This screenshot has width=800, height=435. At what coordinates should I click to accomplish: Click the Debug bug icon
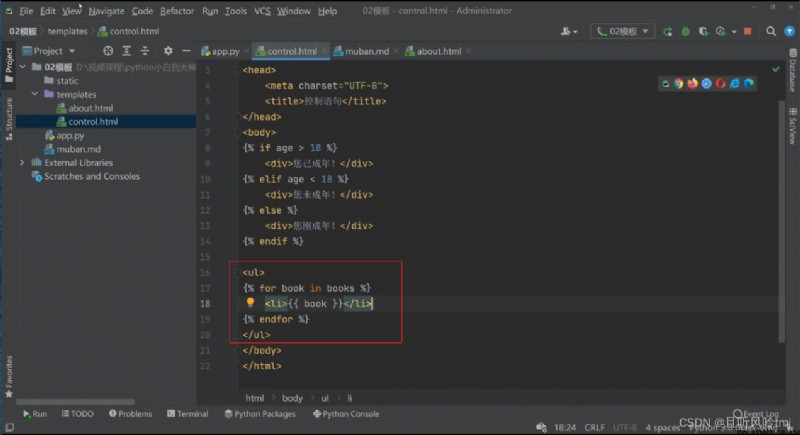tap(685, 32)
